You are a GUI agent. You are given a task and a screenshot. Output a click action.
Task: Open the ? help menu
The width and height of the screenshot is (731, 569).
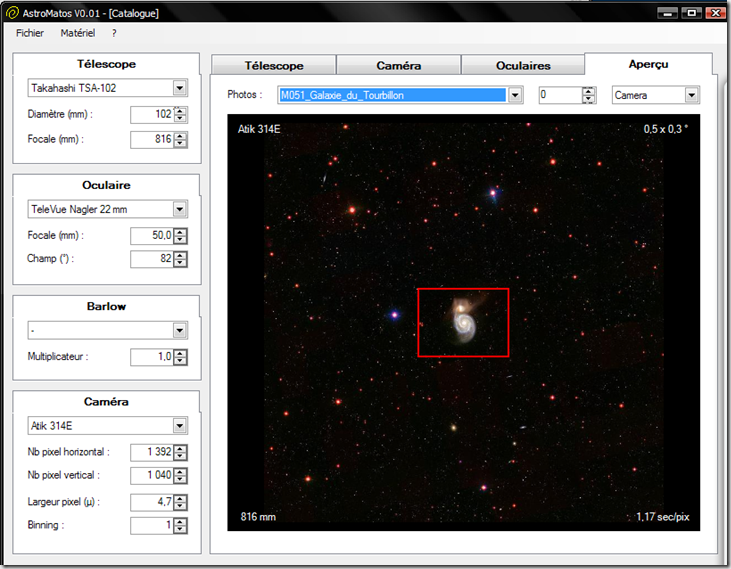[x=114, y=33]
